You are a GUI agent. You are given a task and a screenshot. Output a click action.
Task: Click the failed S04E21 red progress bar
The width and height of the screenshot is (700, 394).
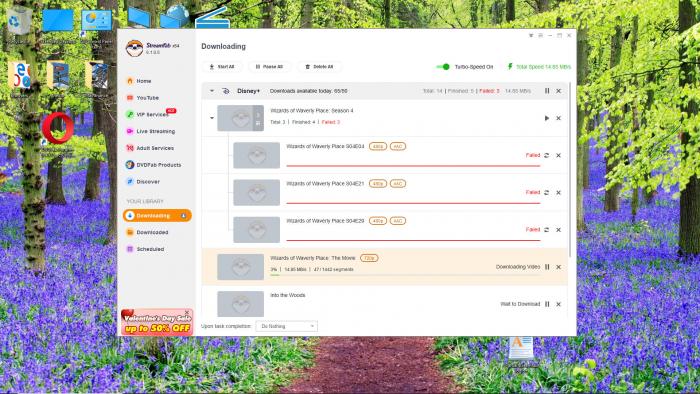click(413, 203)
